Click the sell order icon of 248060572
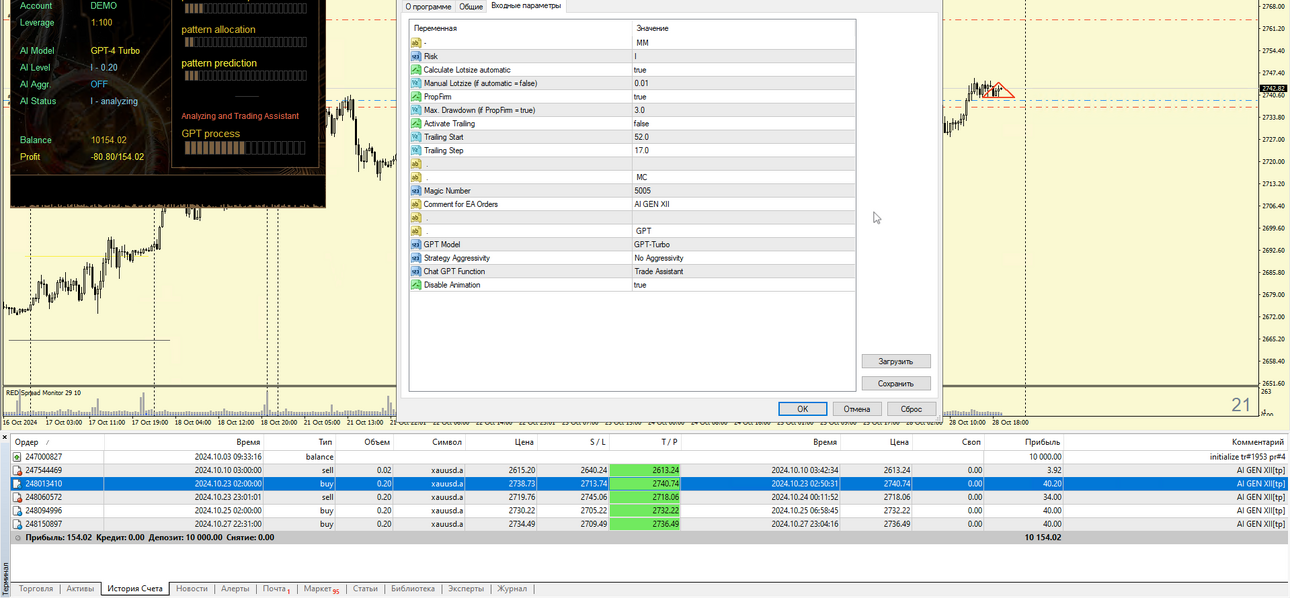 click(17, 497)
